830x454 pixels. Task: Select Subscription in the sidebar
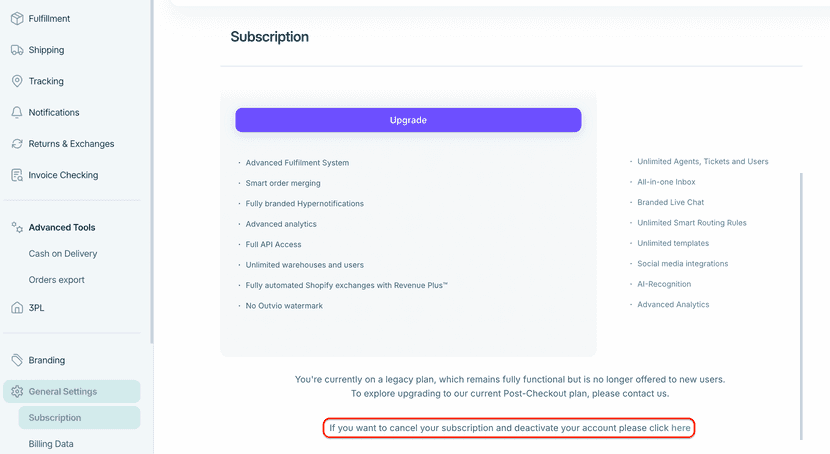pos(55,418)
